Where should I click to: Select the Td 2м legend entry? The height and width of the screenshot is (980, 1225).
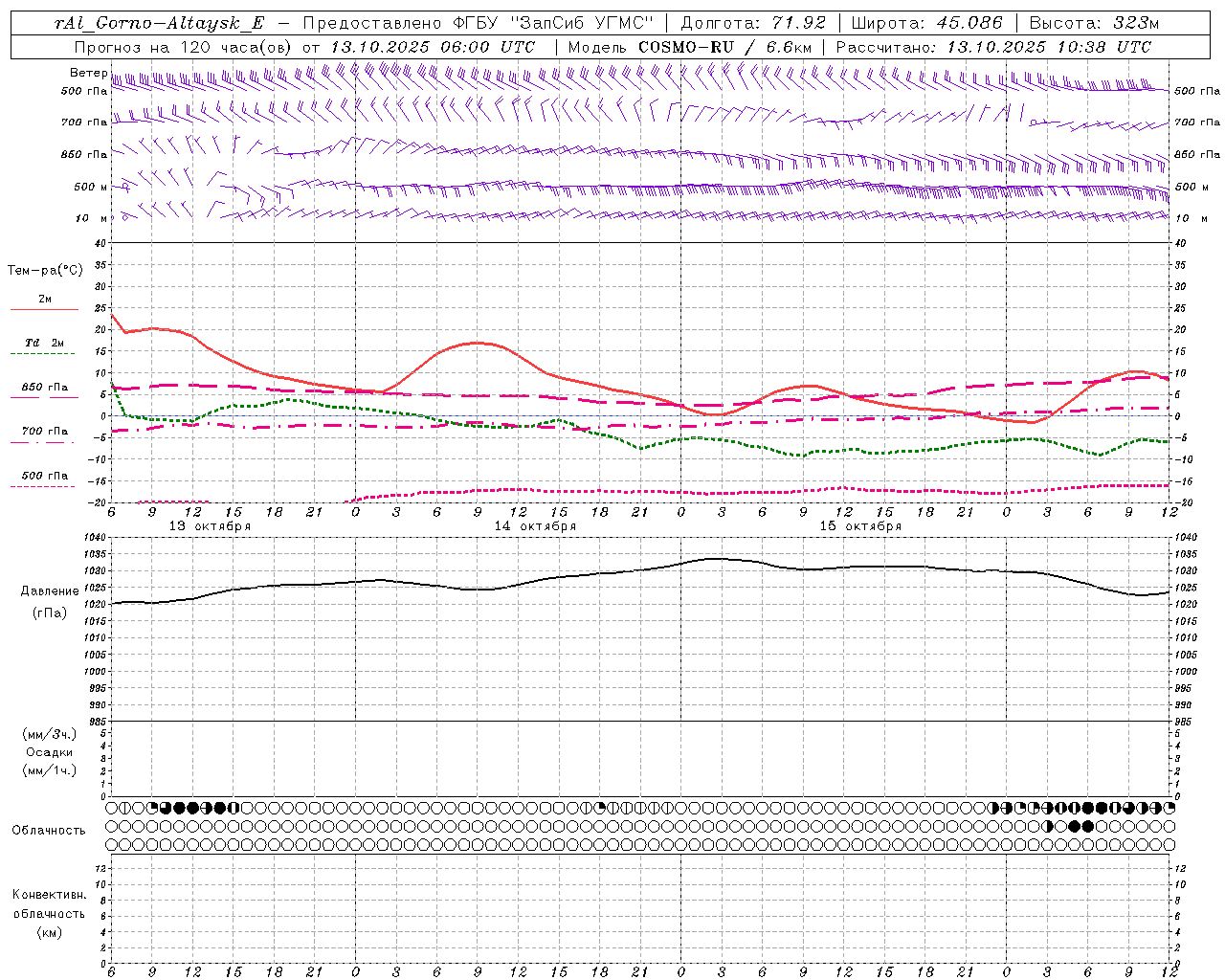tap(45, 343)
